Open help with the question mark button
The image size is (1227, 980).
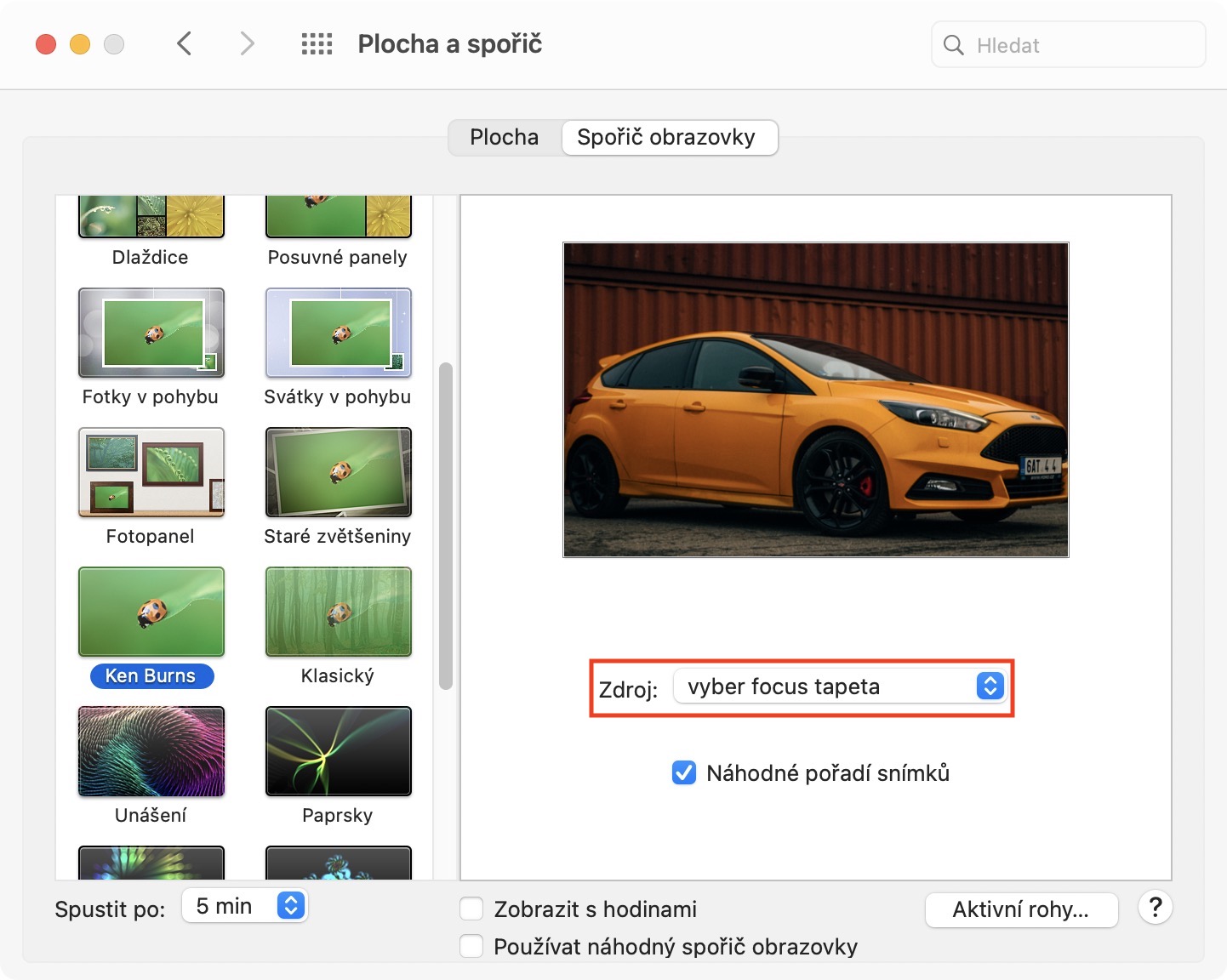tap(1156, 908)
